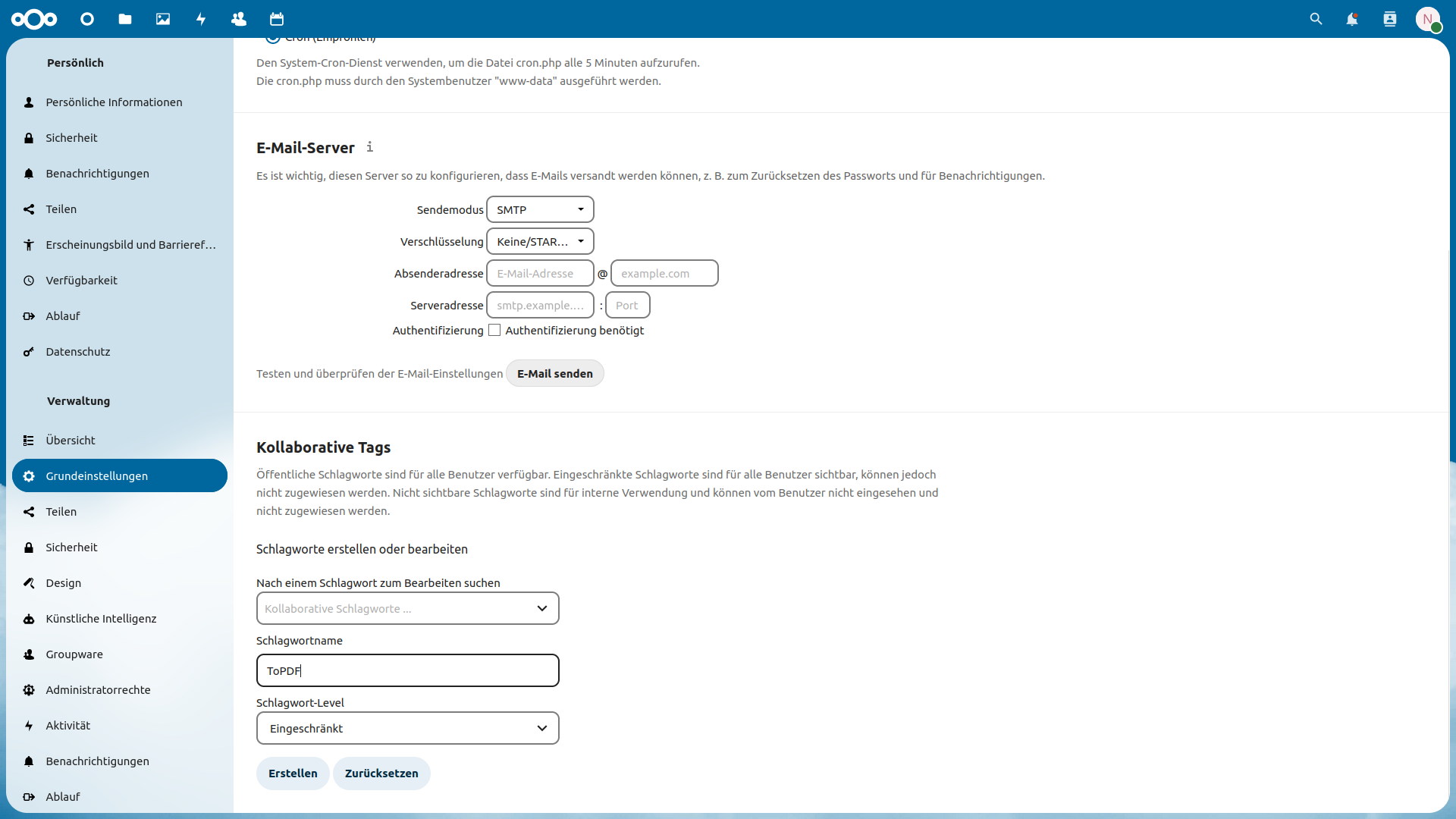Image resolution: width=1456 pixels, height=819 pixels.
Task: Open the Dashboard app icon
Action: [87, 19]
